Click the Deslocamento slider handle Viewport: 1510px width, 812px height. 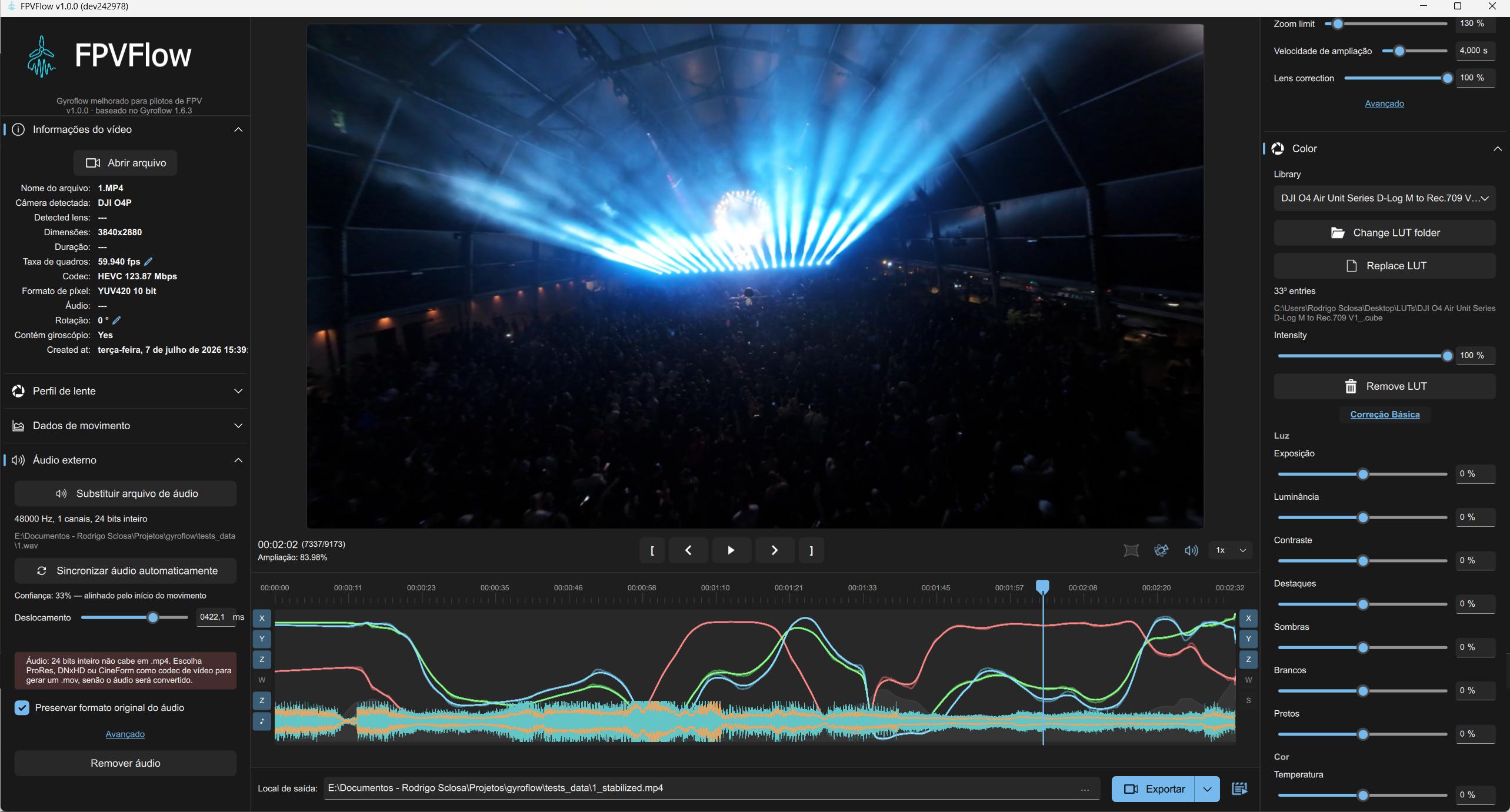[153, 617]
